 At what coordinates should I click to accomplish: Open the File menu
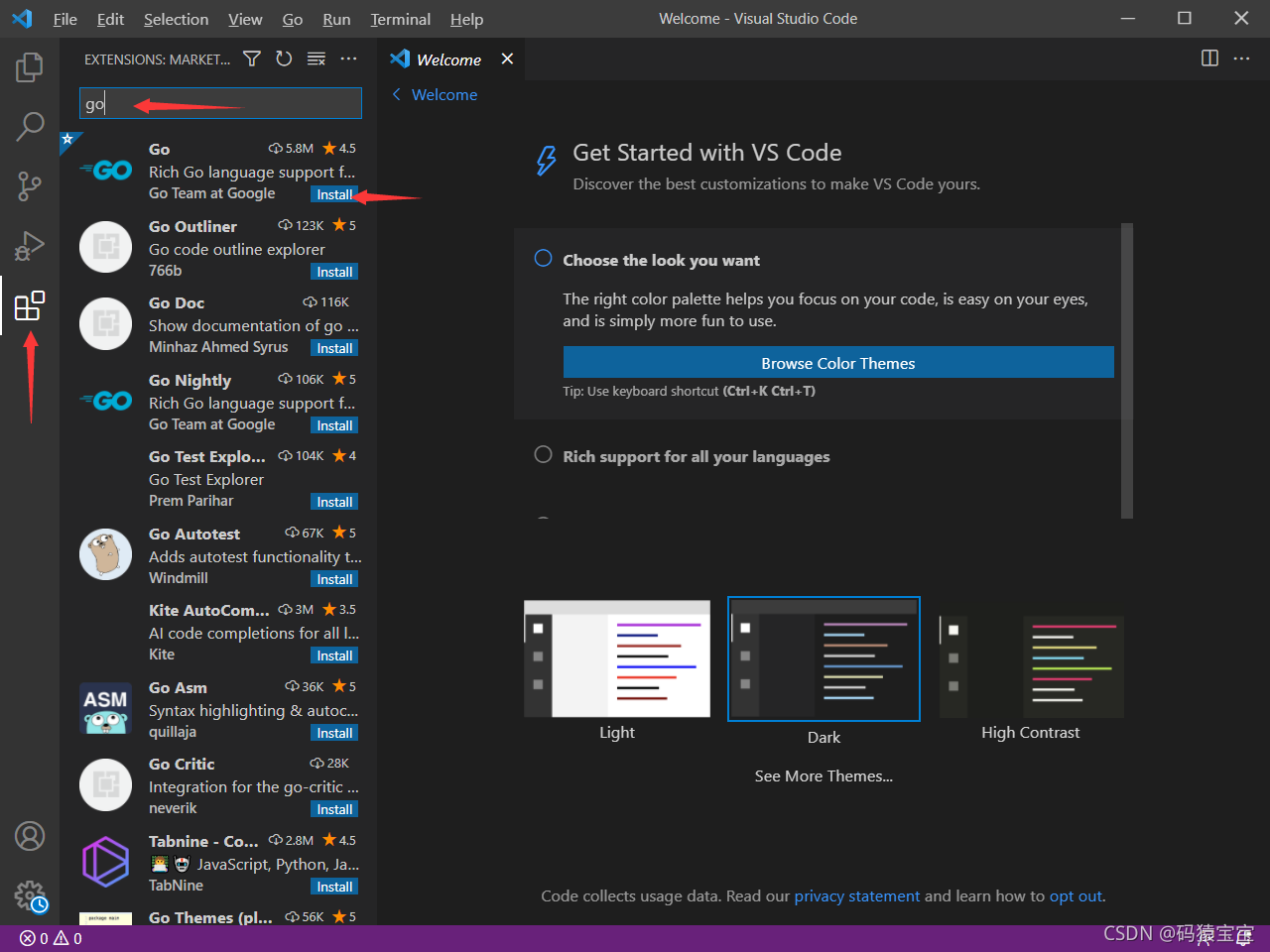pos(64,19)
